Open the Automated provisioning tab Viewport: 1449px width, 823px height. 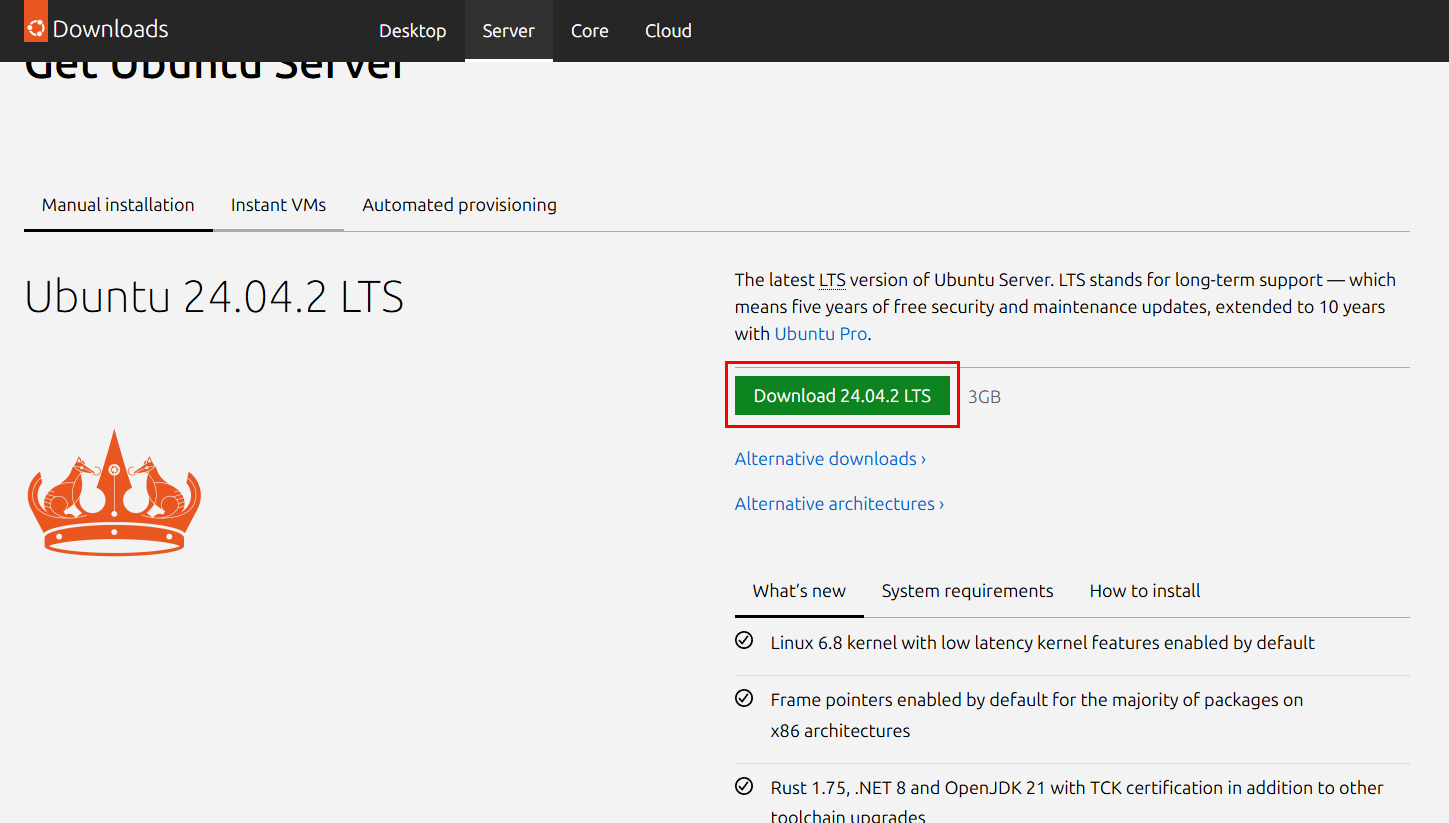[x=459, y=205]
